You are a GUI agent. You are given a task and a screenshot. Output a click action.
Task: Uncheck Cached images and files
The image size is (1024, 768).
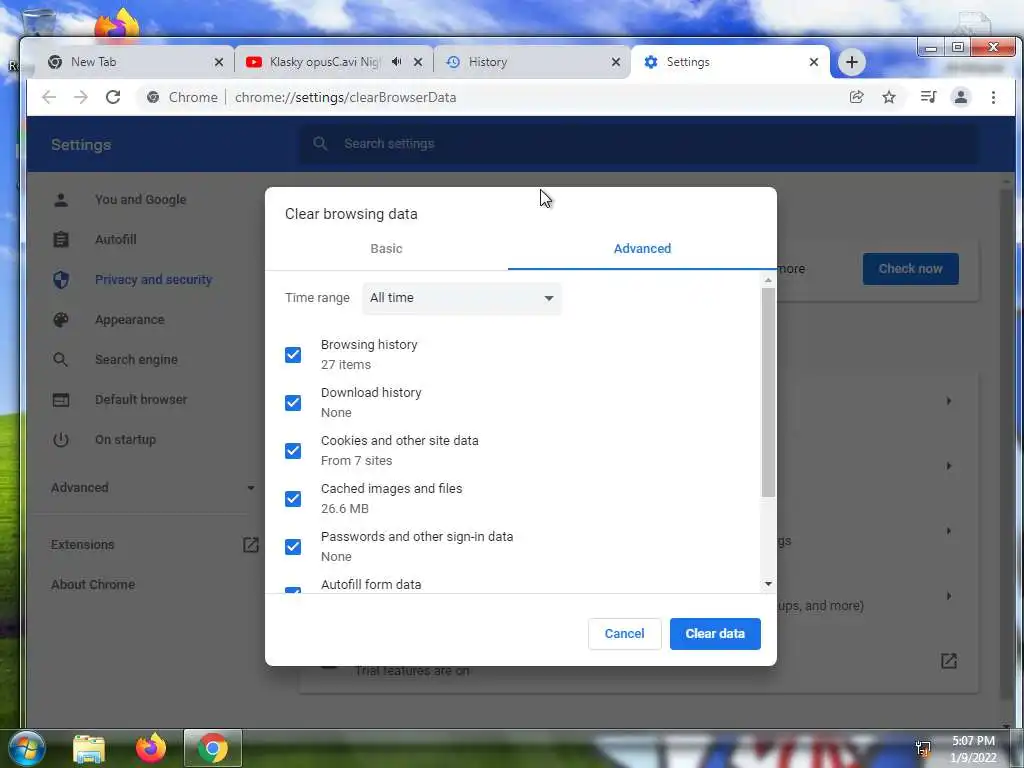[x=293, y=499]
